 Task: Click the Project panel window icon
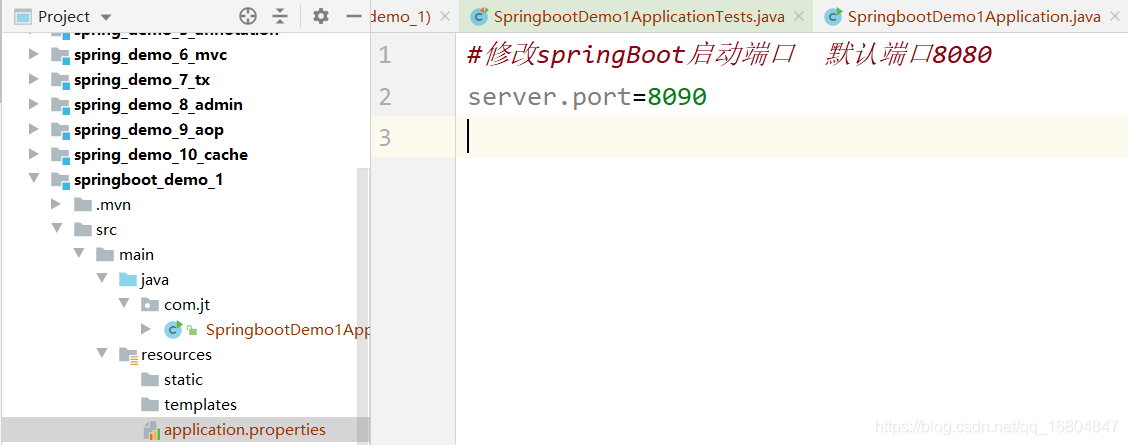click(x=23, y=17)
